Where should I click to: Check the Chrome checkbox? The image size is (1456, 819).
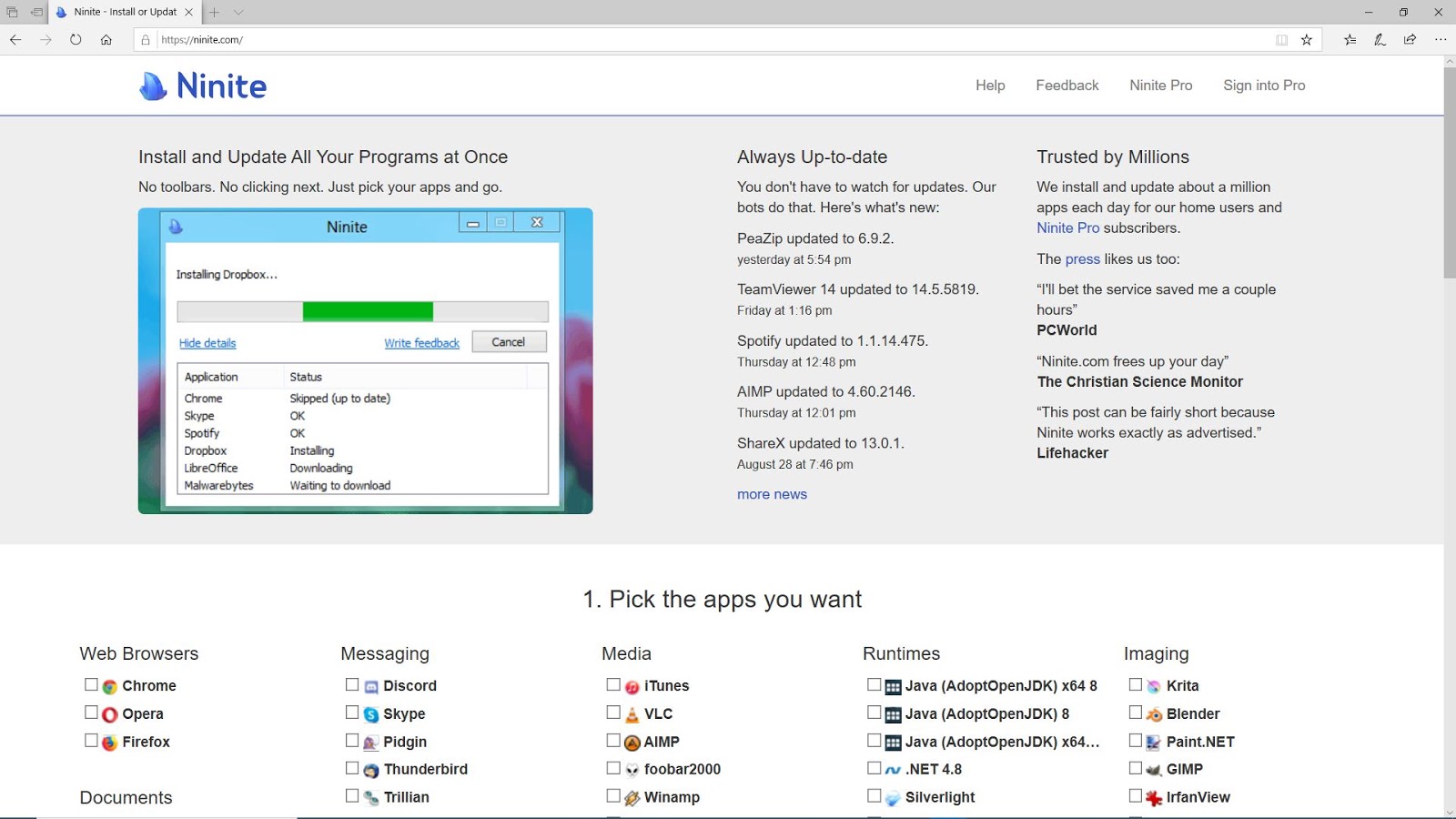91,684
